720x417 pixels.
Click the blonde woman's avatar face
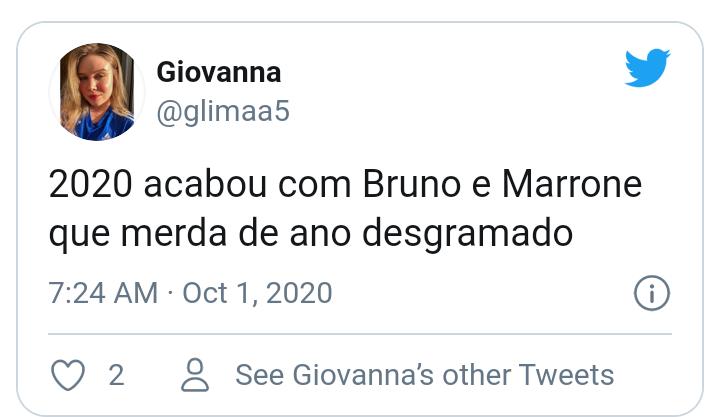coord(96,83)
